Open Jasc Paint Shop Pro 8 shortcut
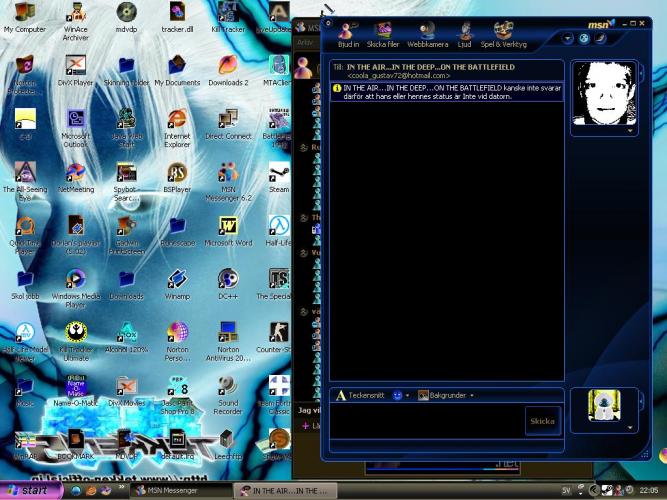 177,396
